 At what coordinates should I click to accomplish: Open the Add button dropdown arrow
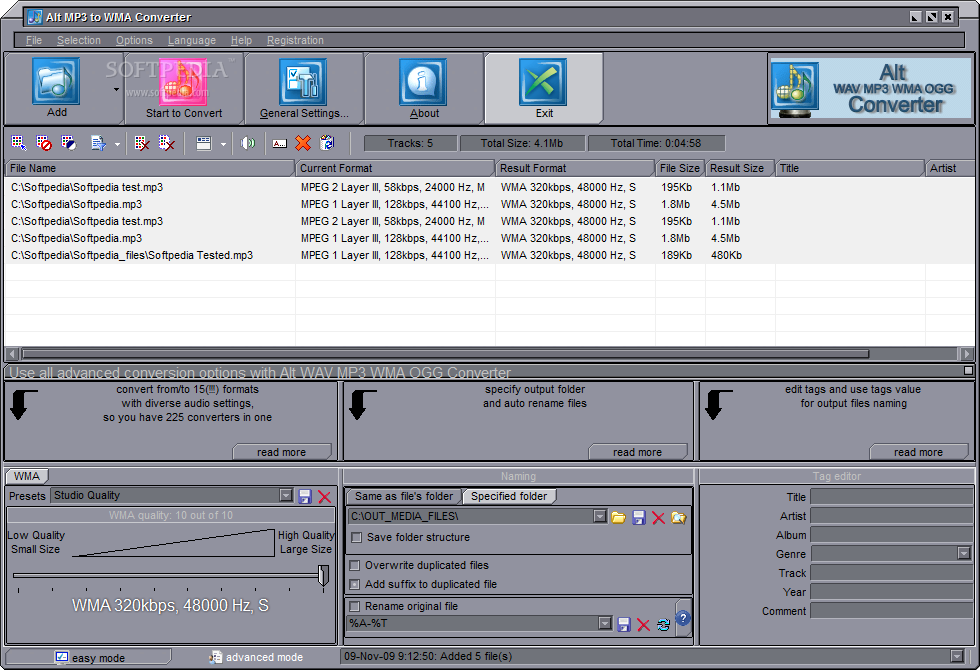pyautogui.click(x=116, y=90)
